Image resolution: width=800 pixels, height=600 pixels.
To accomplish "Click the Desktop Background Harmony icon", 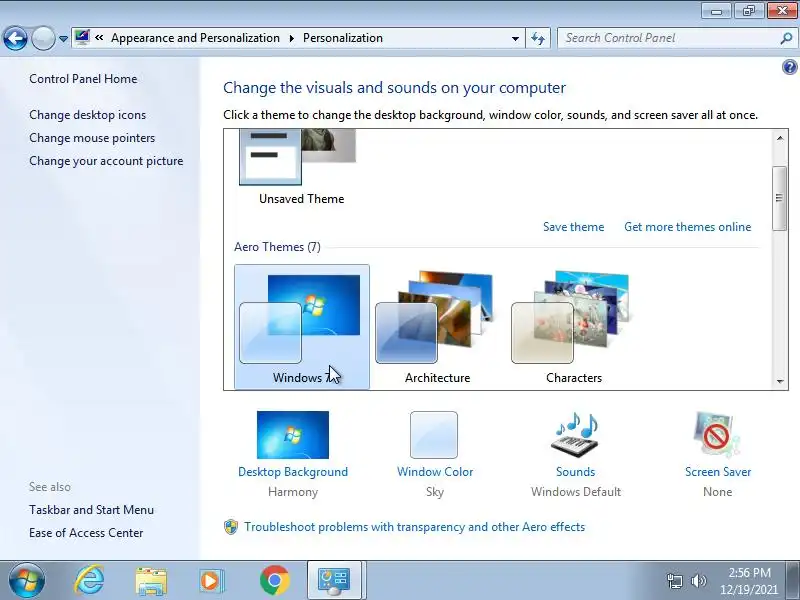I will pyautogui.click(x=293, y=435).
